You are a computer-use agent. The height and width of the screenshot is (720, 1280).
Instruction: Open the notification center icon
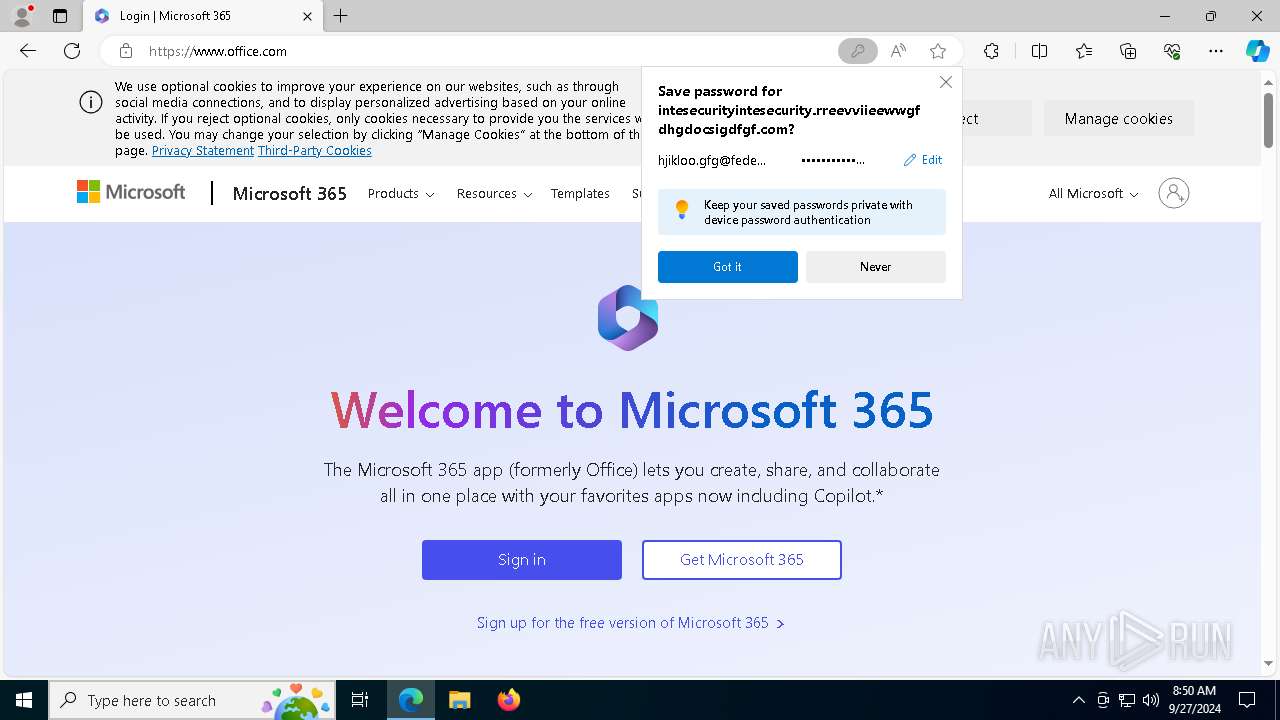(1247, 700)
